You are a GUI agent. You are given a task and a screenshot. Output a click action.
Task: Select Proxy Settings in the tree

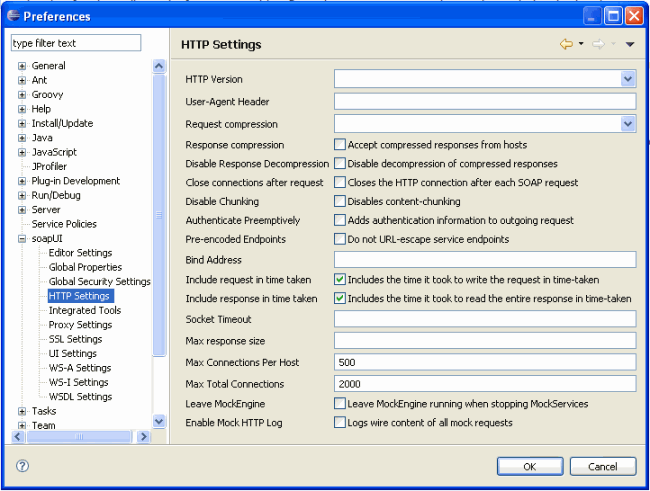[80, 325]
